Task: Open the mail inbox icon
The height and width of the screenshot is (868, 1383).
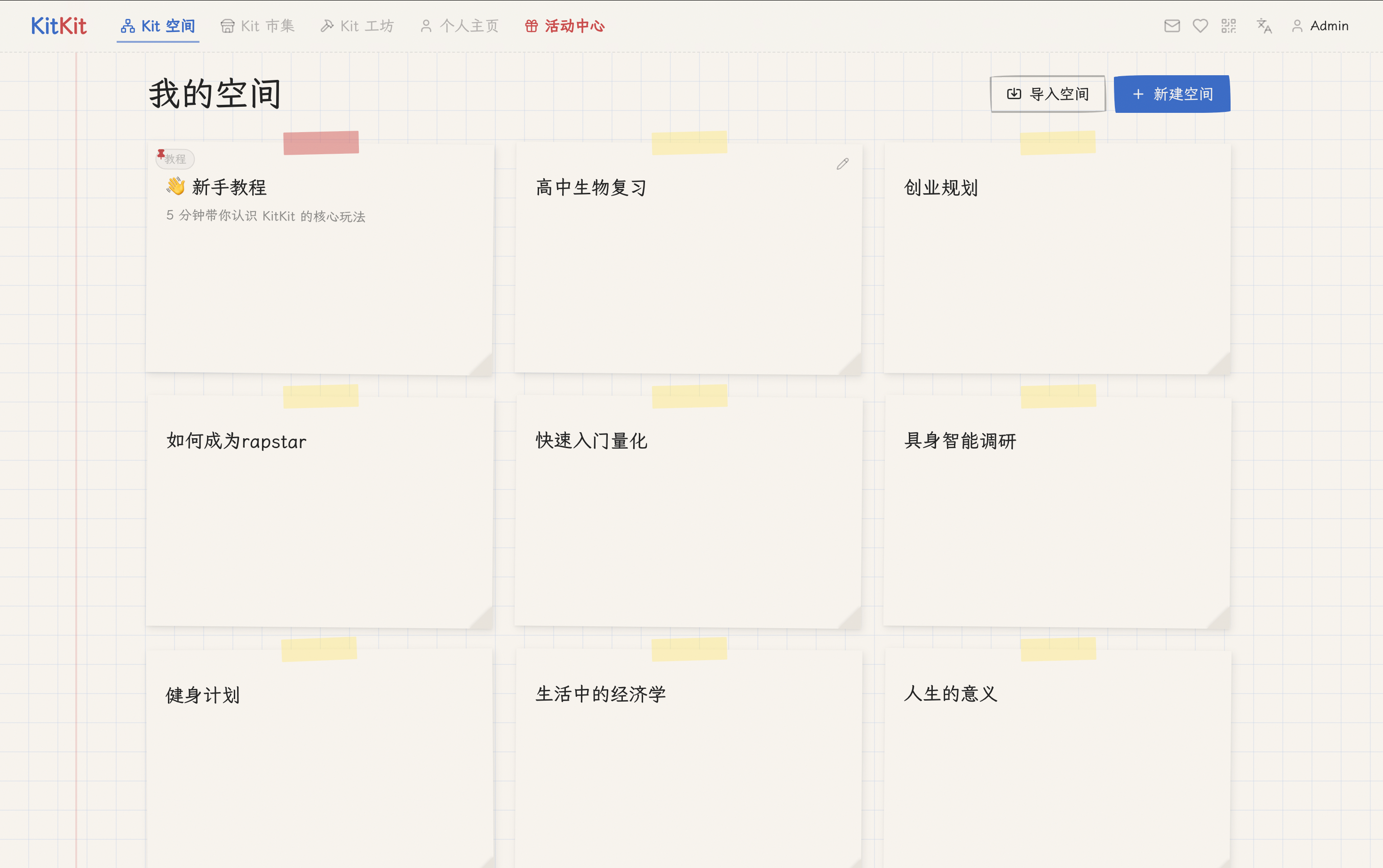Action: coord(1172,26)
